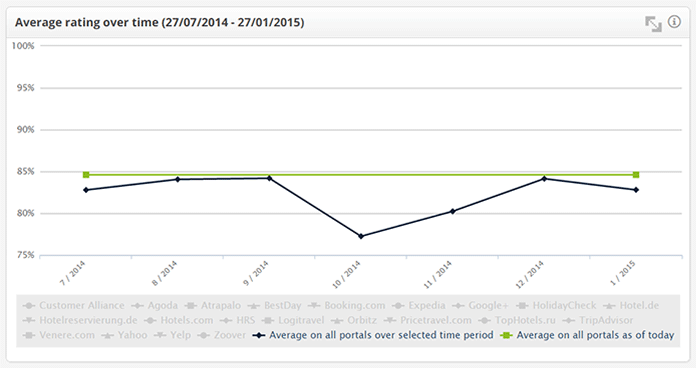Viewport: 696px width, 368px height.
Task: Select the 8 / 2014 dark data point
Action: (178, 179)
